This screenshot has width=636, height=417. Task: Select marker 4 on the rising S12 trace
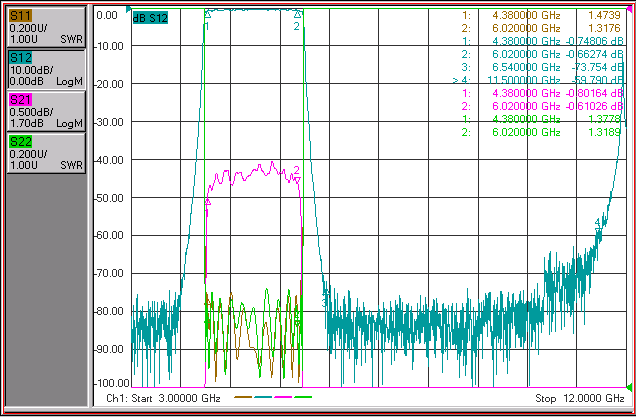tap(598, 230)
